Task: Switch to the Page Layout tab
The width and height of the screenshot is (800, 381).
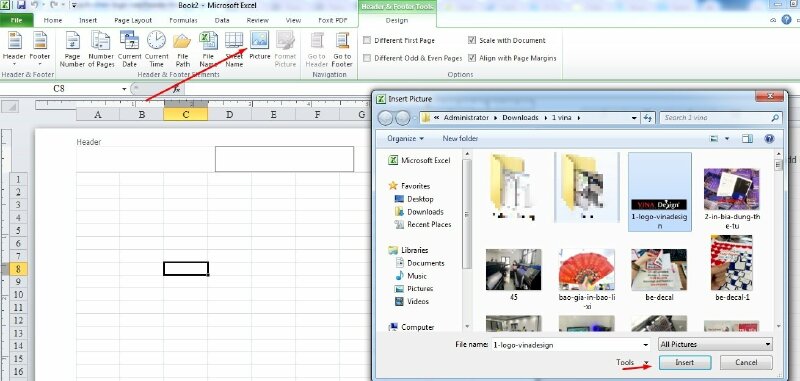Action: [133, 20]
